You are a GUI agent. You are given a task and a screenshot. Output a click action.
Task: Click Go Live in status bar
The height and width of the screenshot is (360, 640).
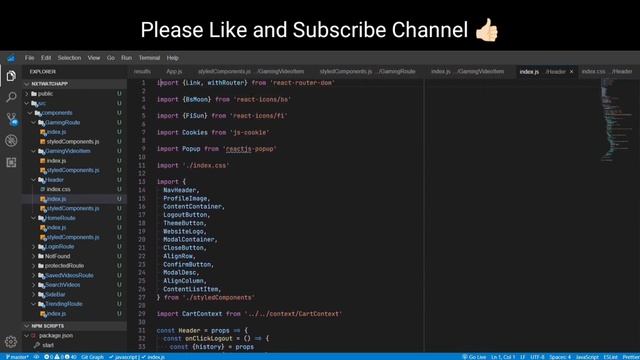[474, 357]
